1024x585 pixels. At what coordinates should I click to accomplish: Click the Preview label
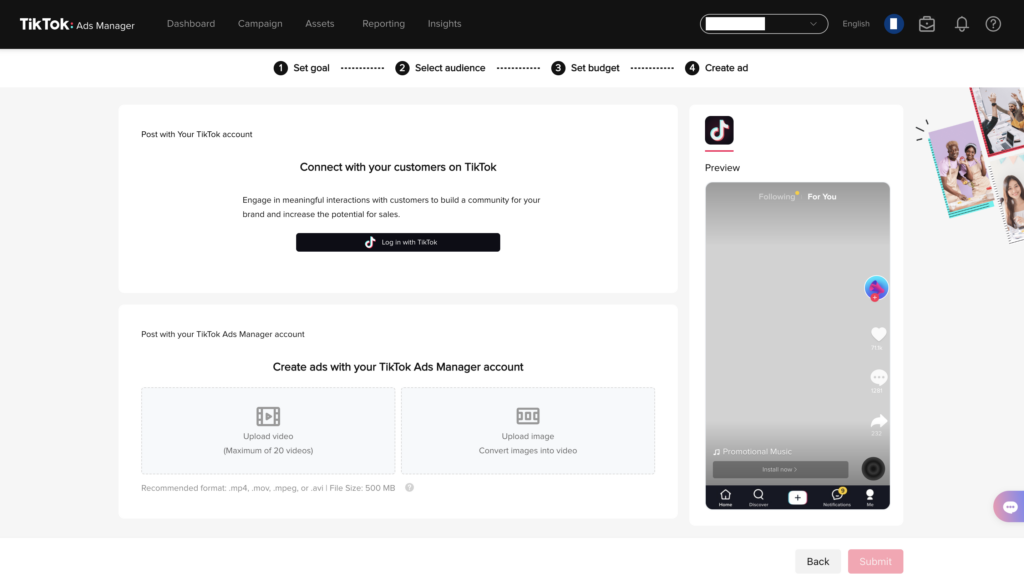722,168
